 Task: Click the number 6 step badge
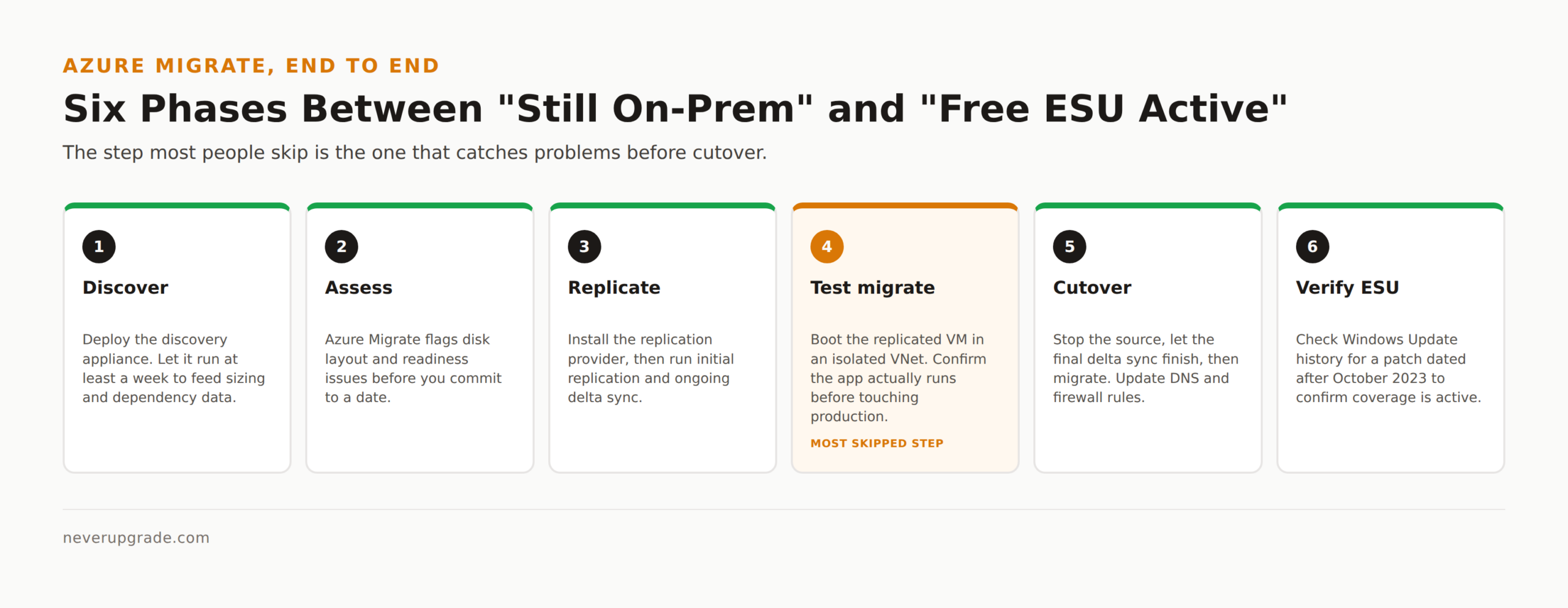(x=1313, y=246)
